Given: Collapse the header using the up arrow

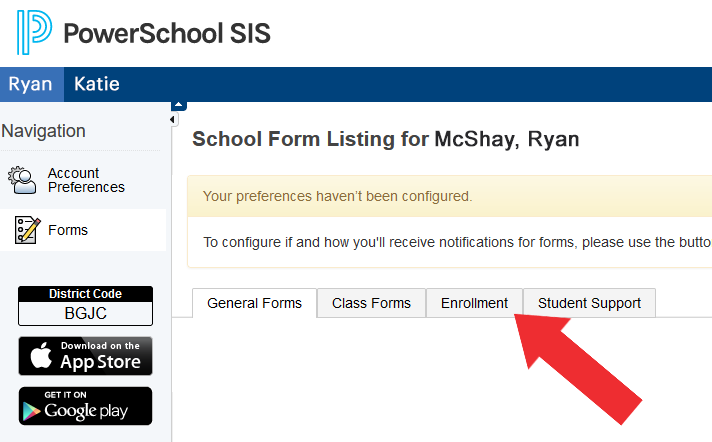Looking at the screenshot, I should point(179,105).
